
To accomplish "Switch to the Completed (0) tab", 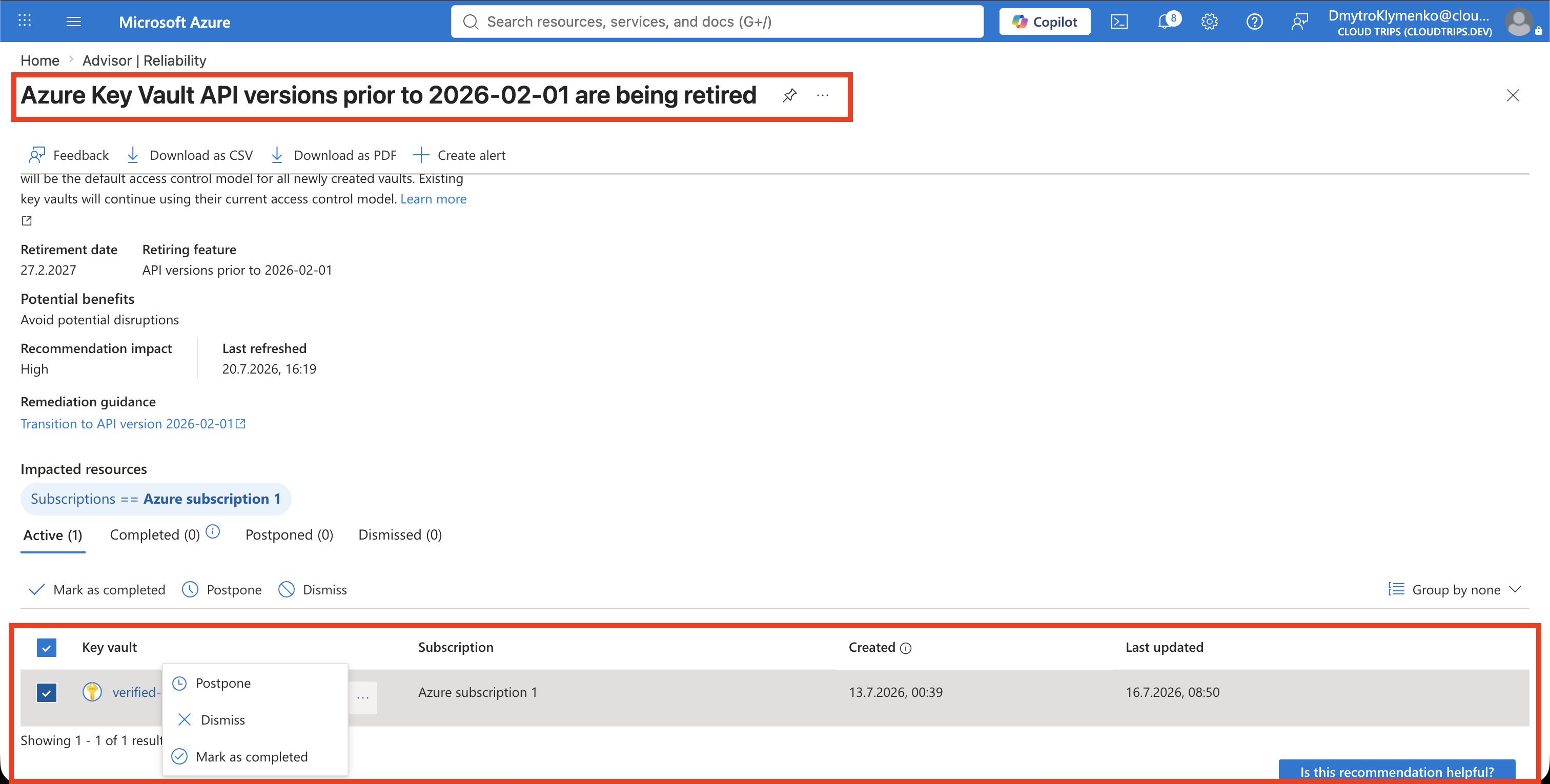I will pyautogui.click(x=155, y=535).
